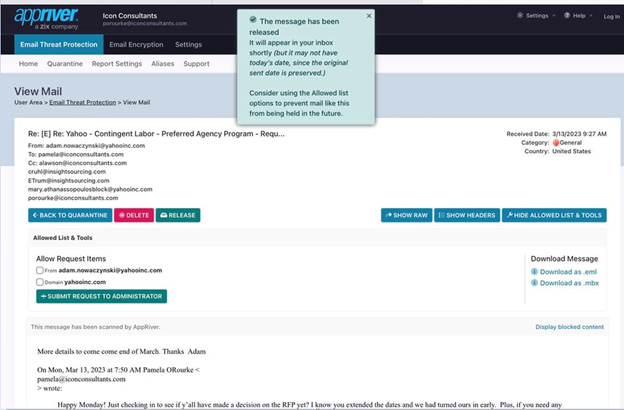Image resolution: width=624 pixels, height=410 pixels.
Task: Open the Settings dropdown in the header
Action: 536,16
